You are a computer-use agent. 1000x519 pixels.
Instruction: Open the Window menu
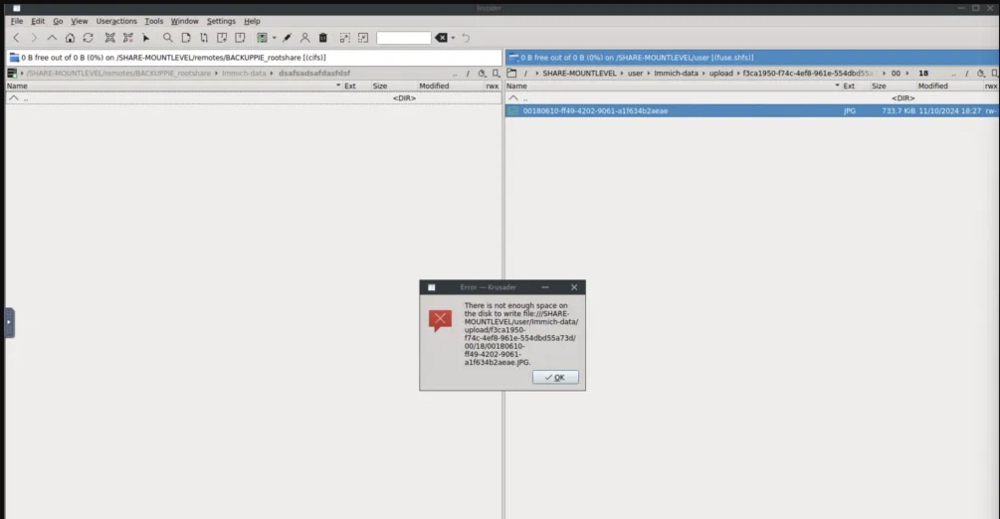point(184,21)
